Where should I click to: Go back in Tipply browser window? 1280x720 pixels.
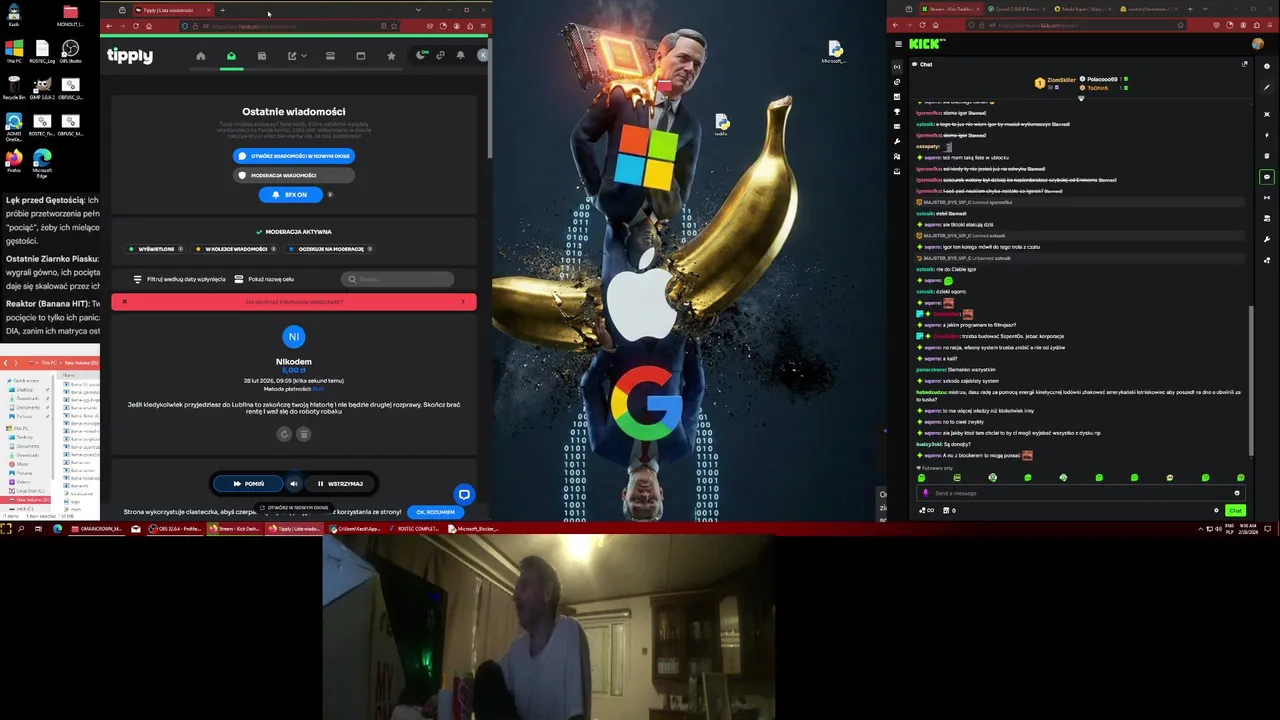click(x=109, y=26)
